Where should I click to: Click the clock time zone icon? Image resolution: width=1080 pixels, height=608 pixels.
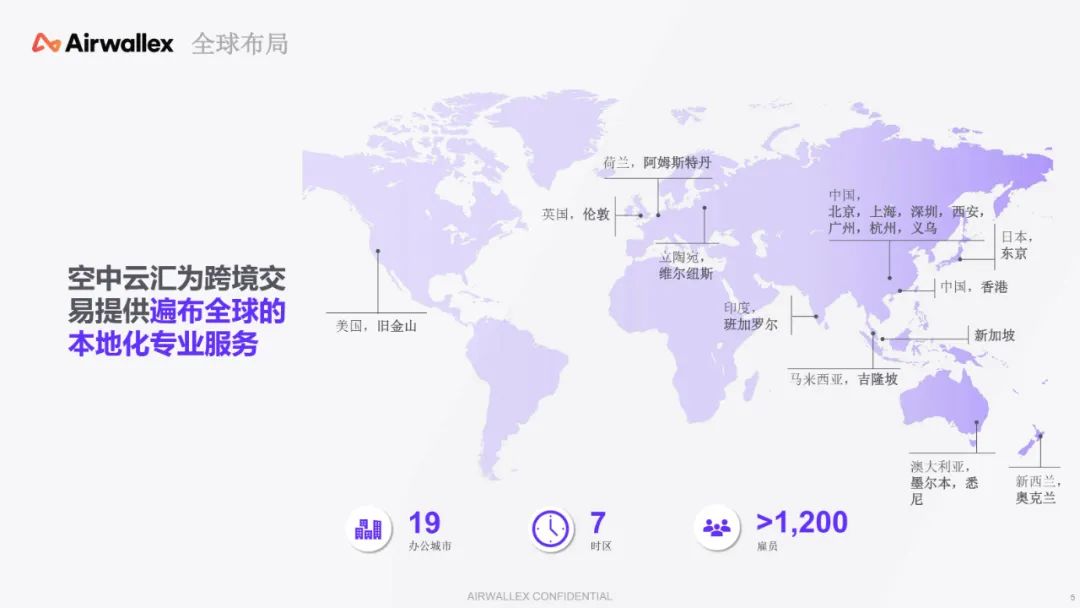[x=550, y=528]
